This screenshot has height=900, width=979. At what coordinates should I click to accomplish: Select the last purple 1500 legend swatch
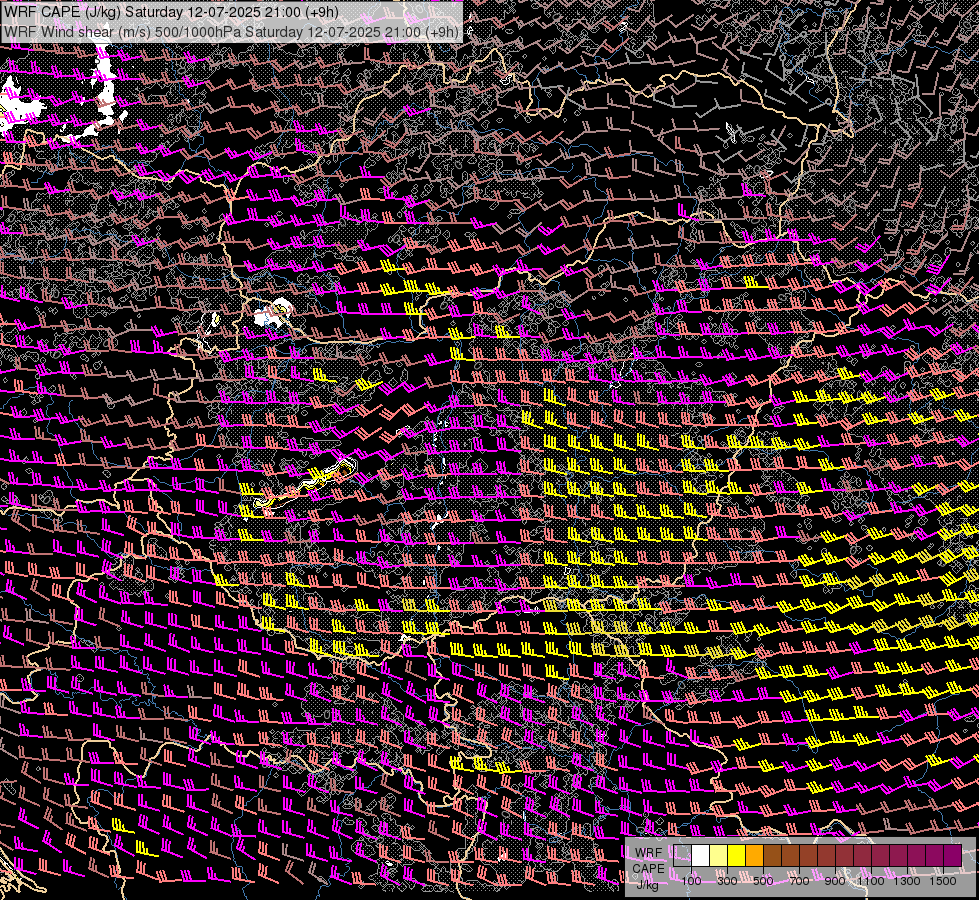click(x=953, y=855)
